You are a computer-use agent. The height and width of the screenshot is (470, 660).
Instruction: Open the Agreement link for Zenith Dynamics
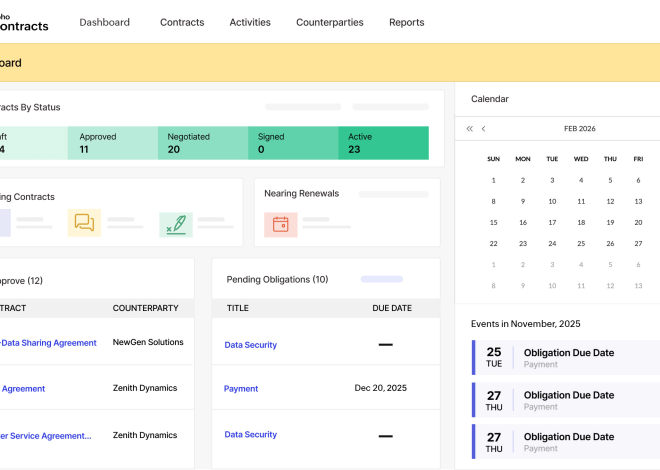23,389
